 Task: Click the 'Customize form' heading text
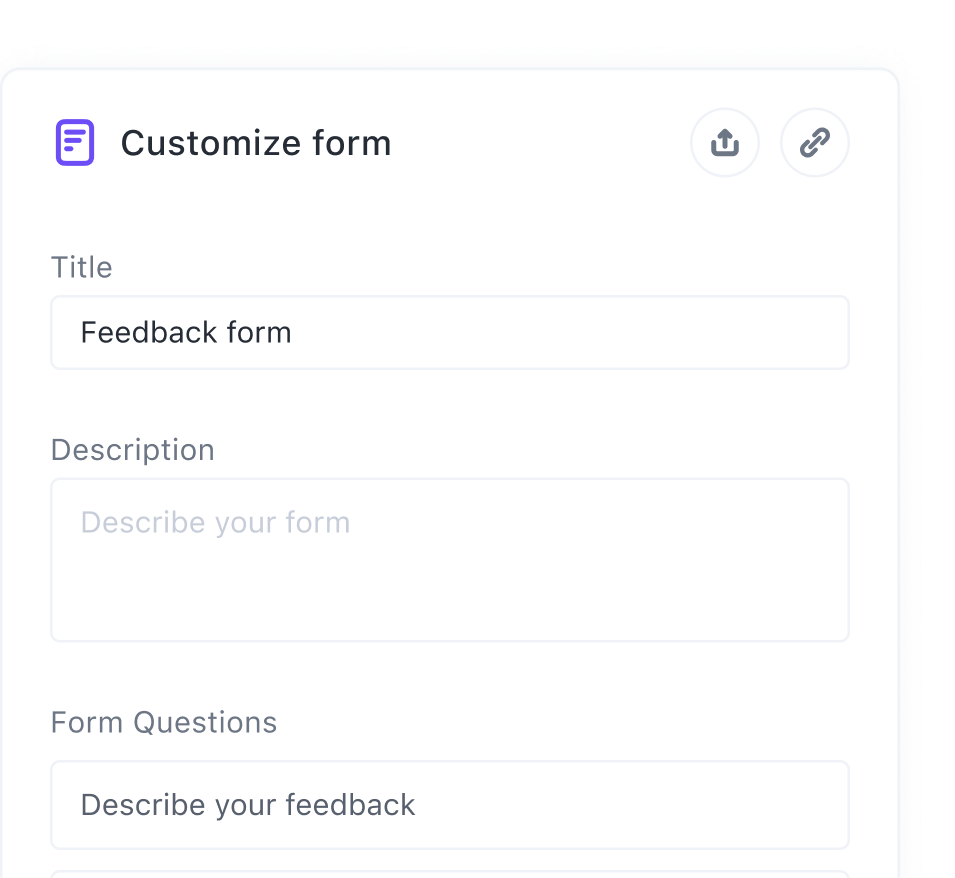pos(256,143)
